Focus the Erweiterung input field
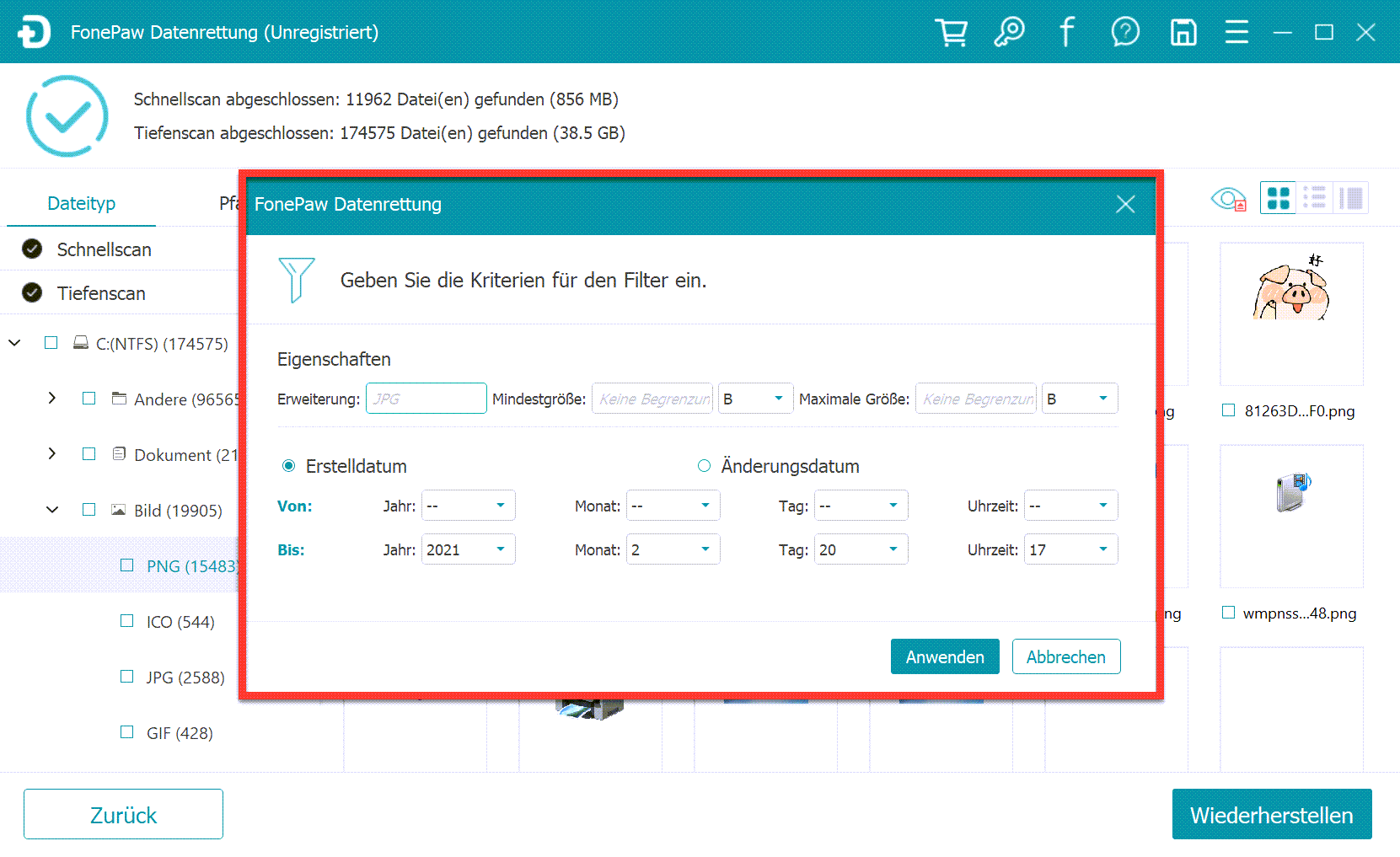 point(426,399)
